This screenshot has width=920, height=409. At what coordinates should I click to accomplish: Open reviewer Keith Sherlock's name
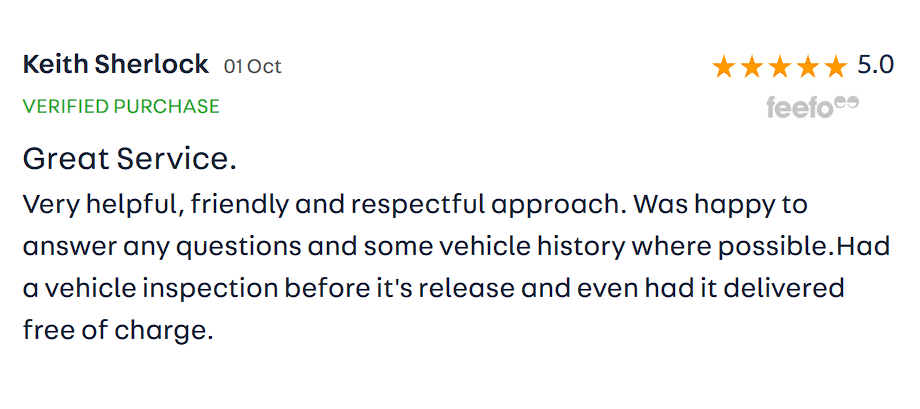[x=115, y=65]
